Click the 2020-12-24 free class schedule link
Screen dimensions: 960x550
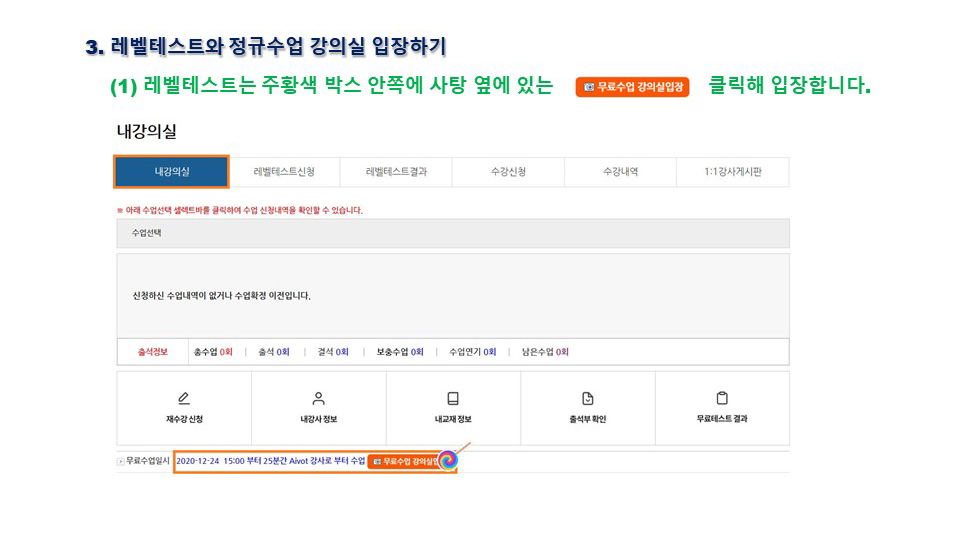[270, 461]
